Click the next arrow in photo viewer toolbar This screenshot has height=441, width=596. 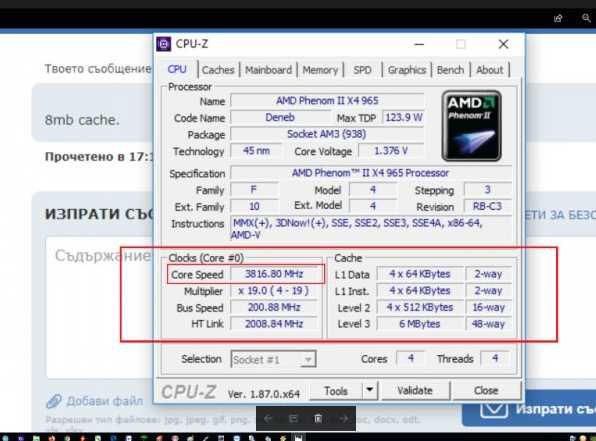(343, 419)
